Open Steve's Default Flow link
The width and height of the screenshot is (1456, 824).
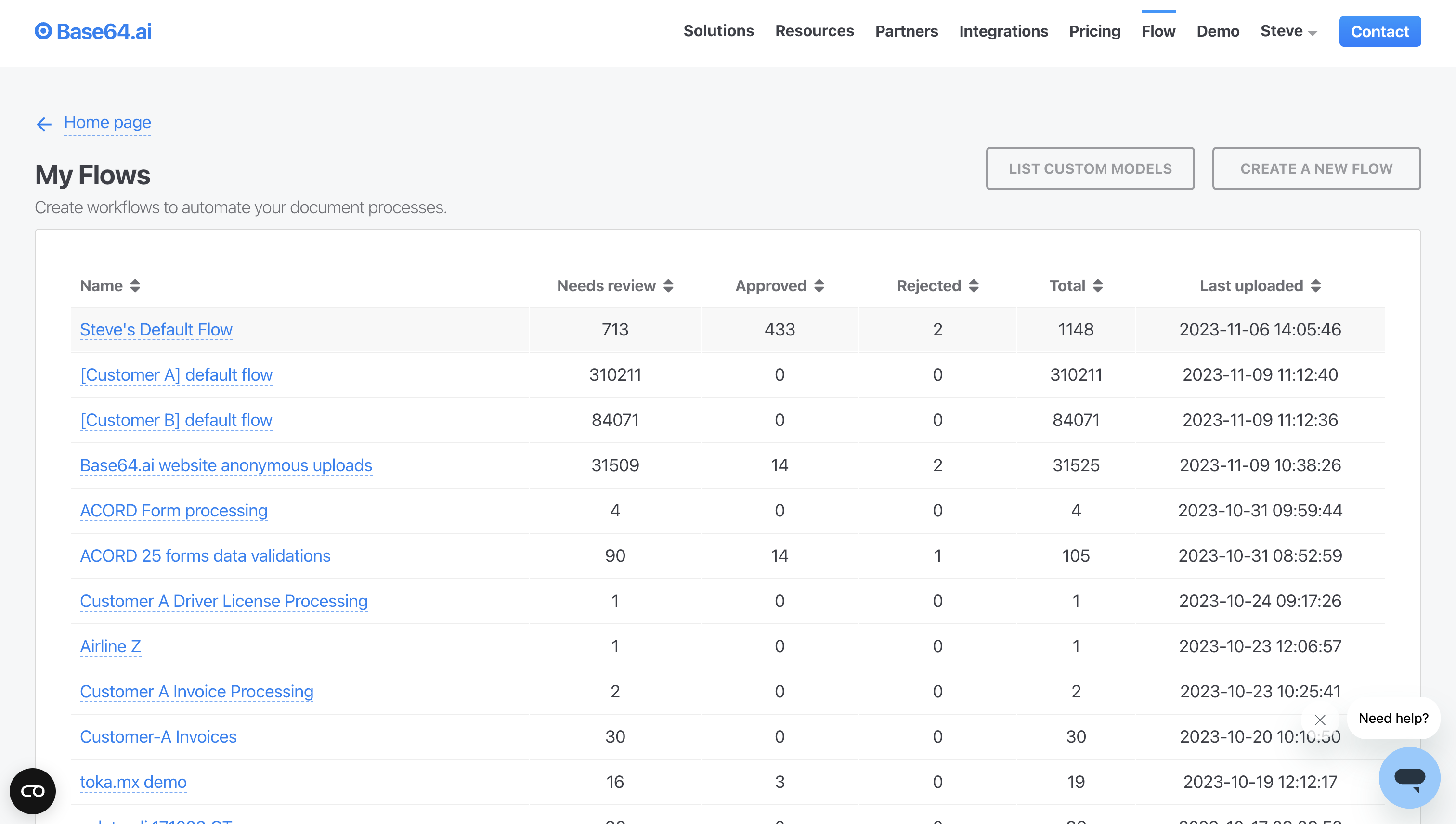pos(156,329)
